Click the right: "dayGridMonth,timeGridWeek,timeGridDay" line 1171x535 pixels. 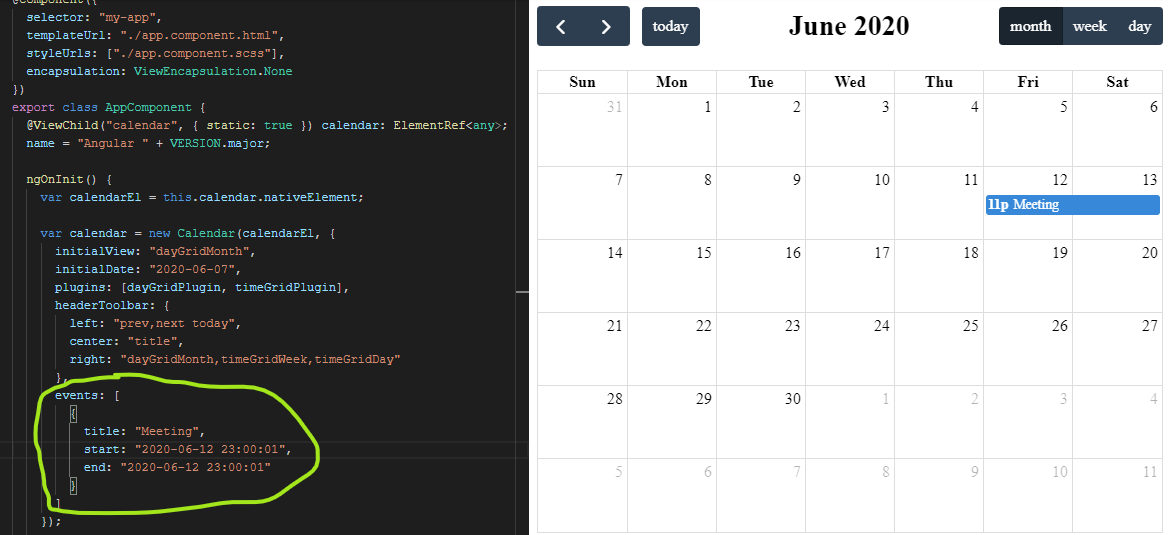coord(235,359)
